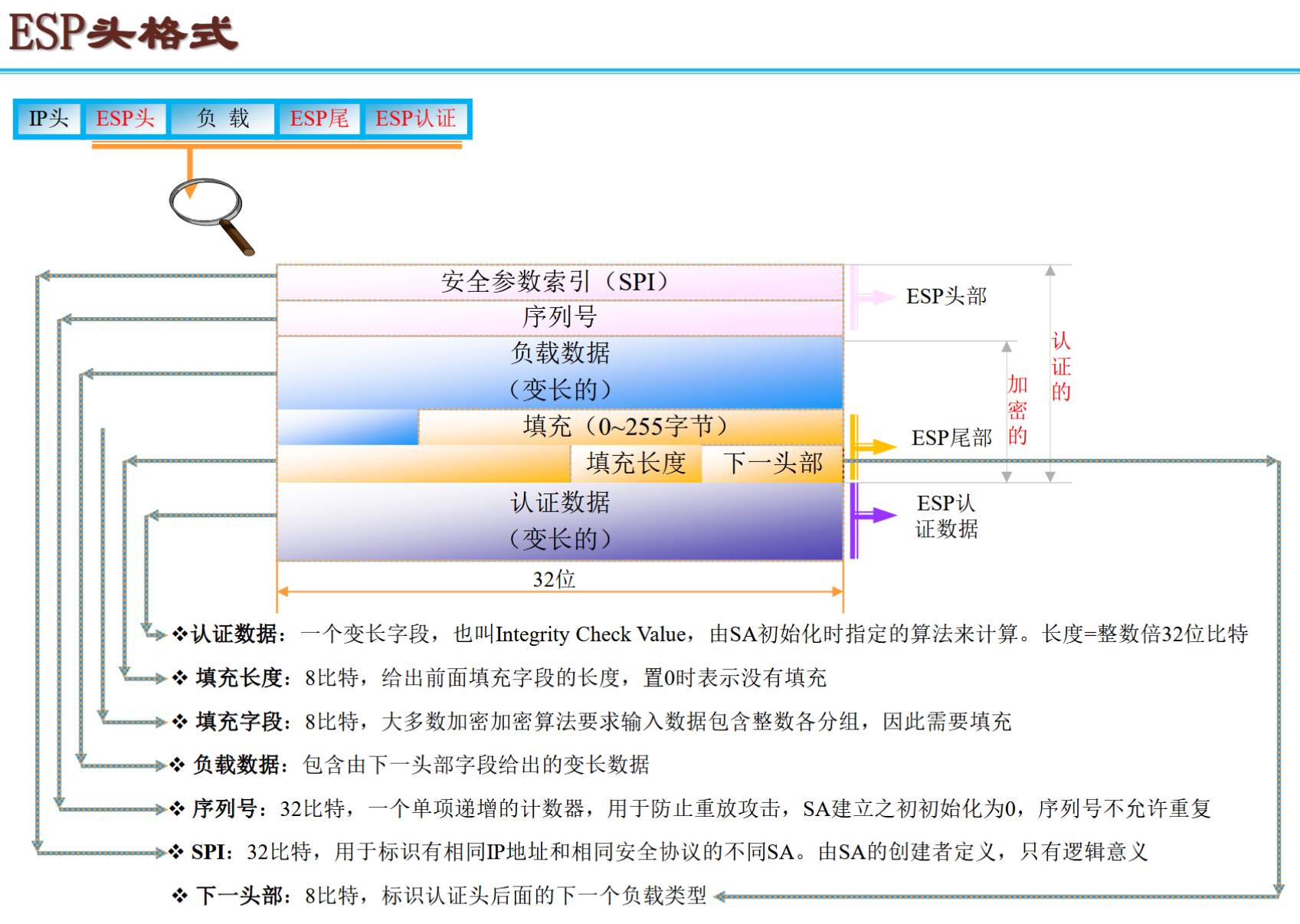1300x924 pixels.
Task: Click the diamond bullet before 下一头部
Action: pyautogui.click(x=179, y=895)
